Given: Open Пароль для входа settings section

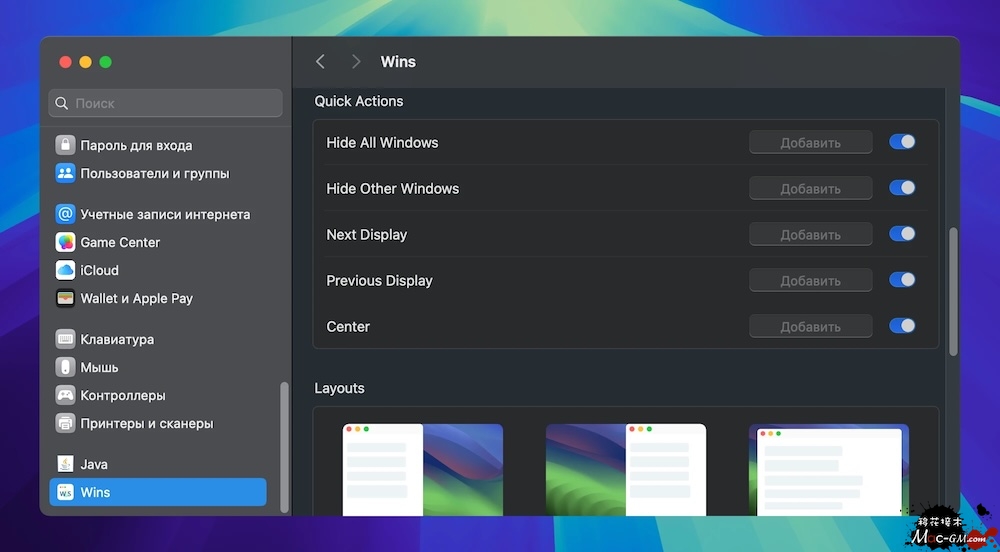Looking at the screenshot, I should click(x=136, y=145).
